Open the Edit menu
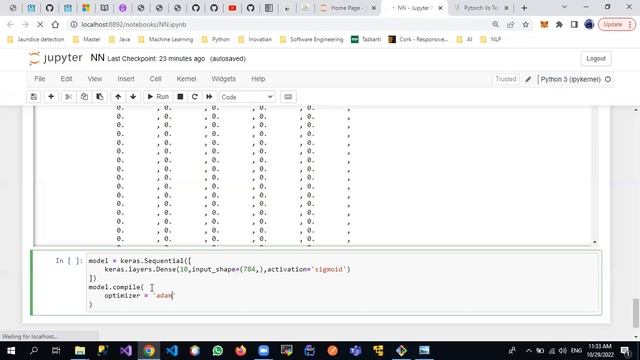640x360 pixels. pyautogui.click(x=66, y=79)
